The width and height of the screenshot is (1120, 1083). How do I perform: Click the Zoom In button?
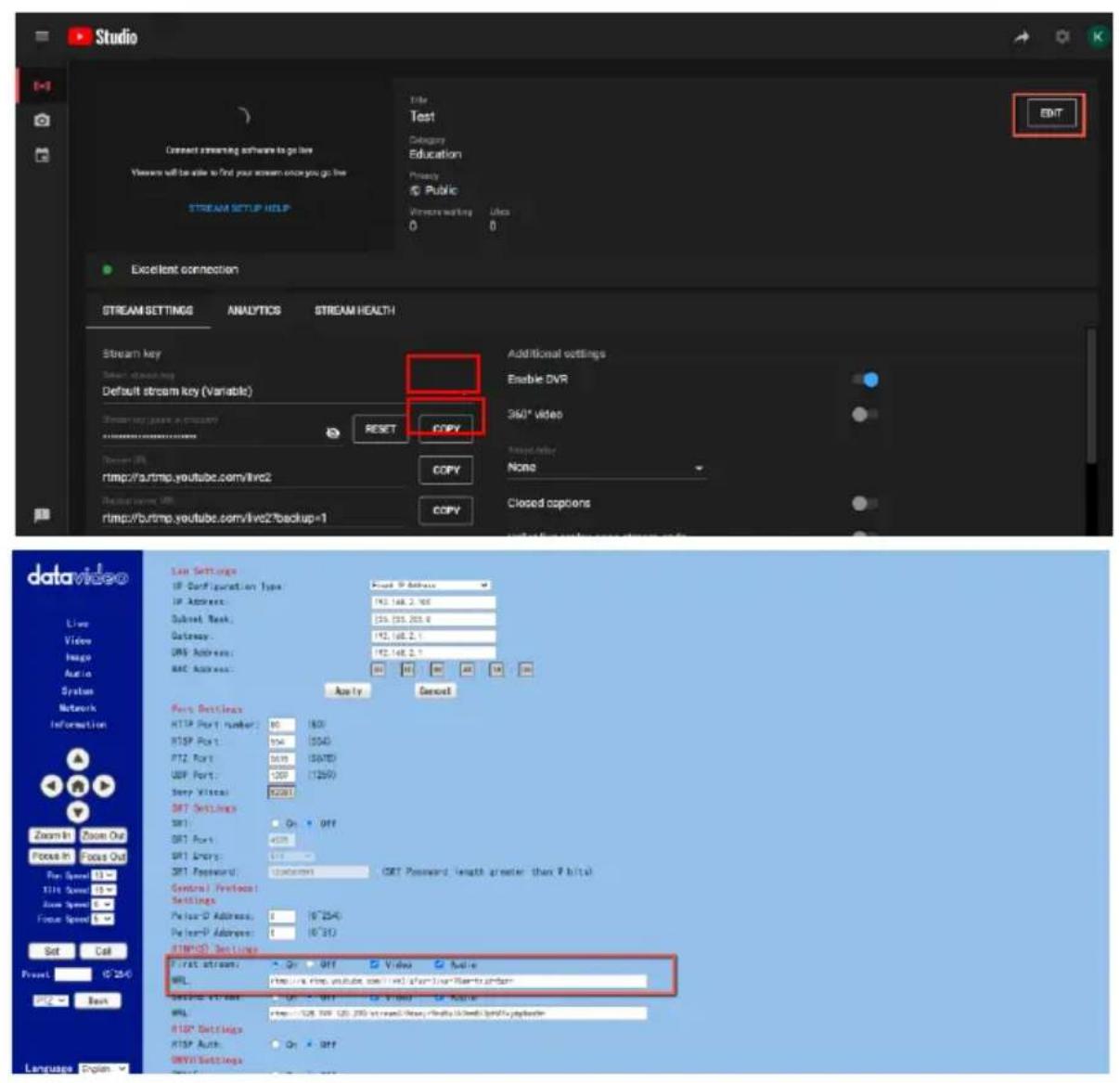[x=52, y=836]
